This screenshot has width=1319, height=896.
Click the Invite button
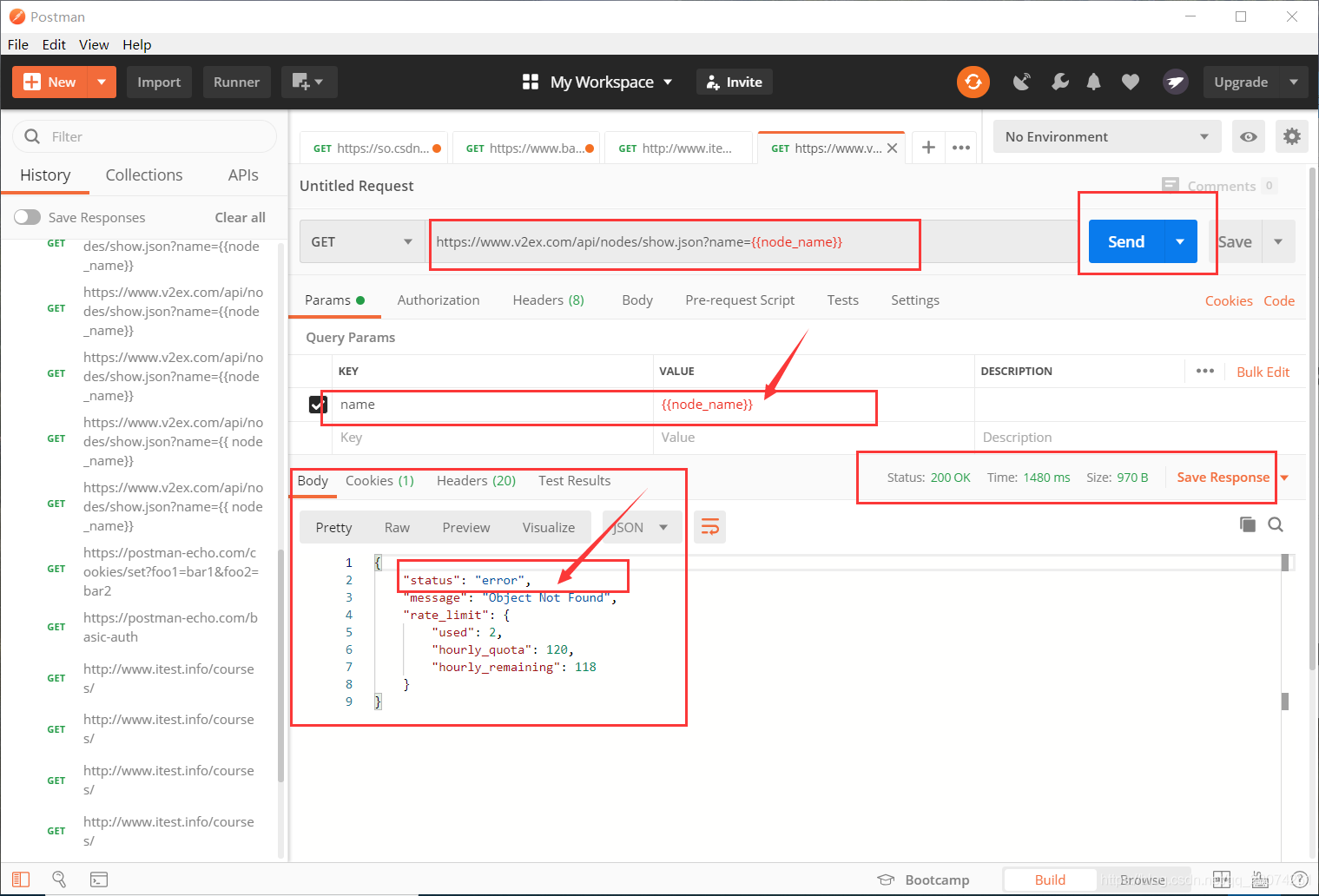(735, 82)
